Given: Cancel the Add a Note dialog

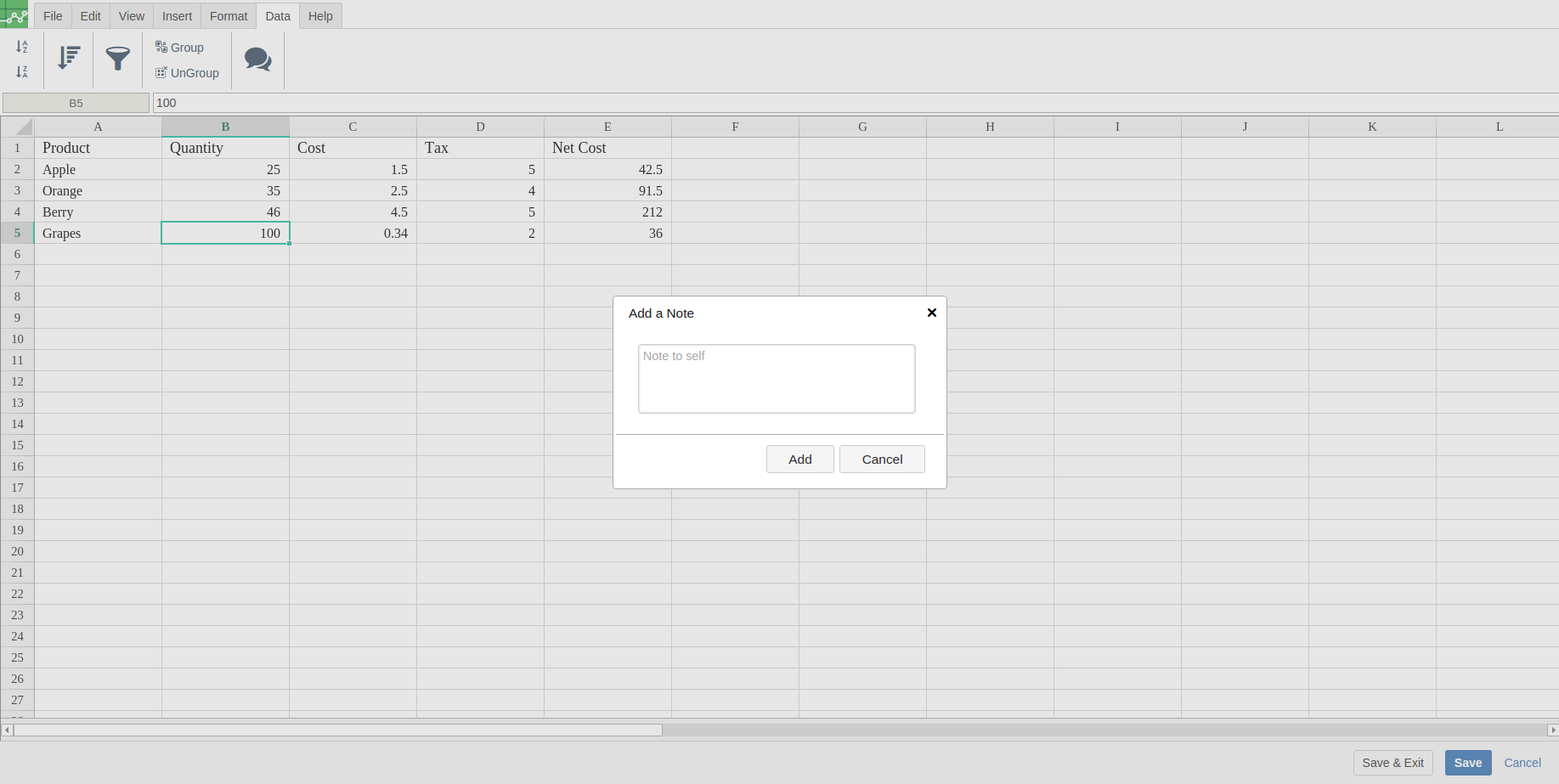Looking at the screenshot, I should [x=881, y=460].
